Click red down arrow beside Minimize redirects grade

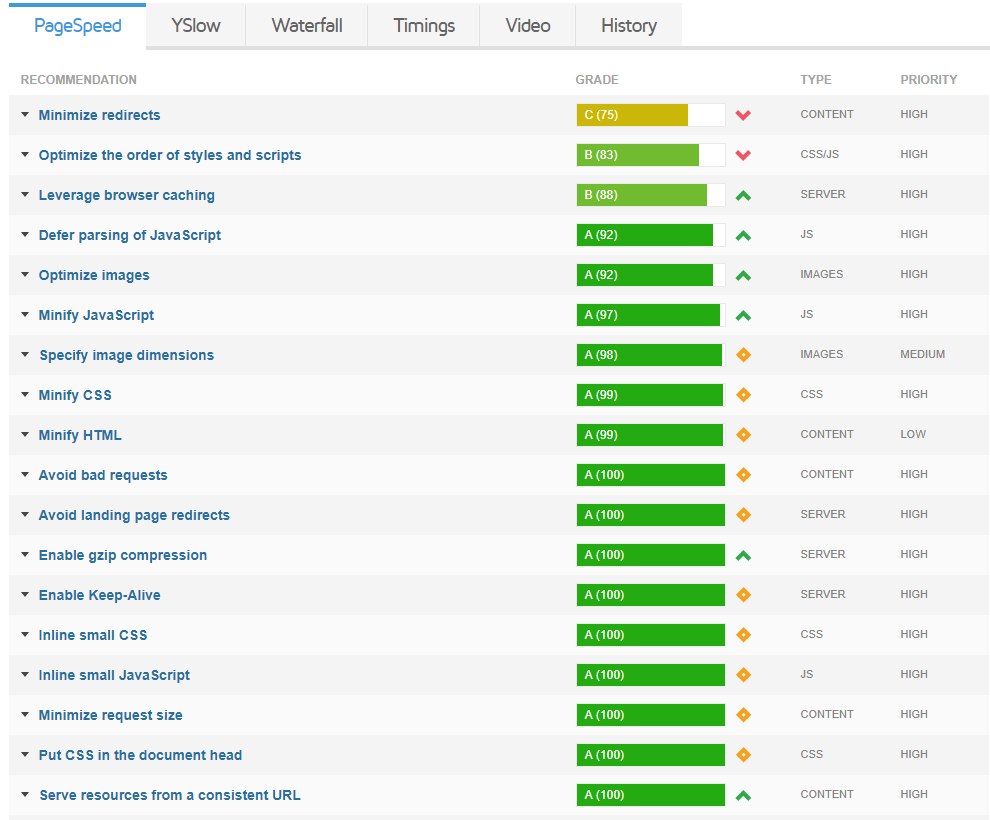[x=743, y=115]
